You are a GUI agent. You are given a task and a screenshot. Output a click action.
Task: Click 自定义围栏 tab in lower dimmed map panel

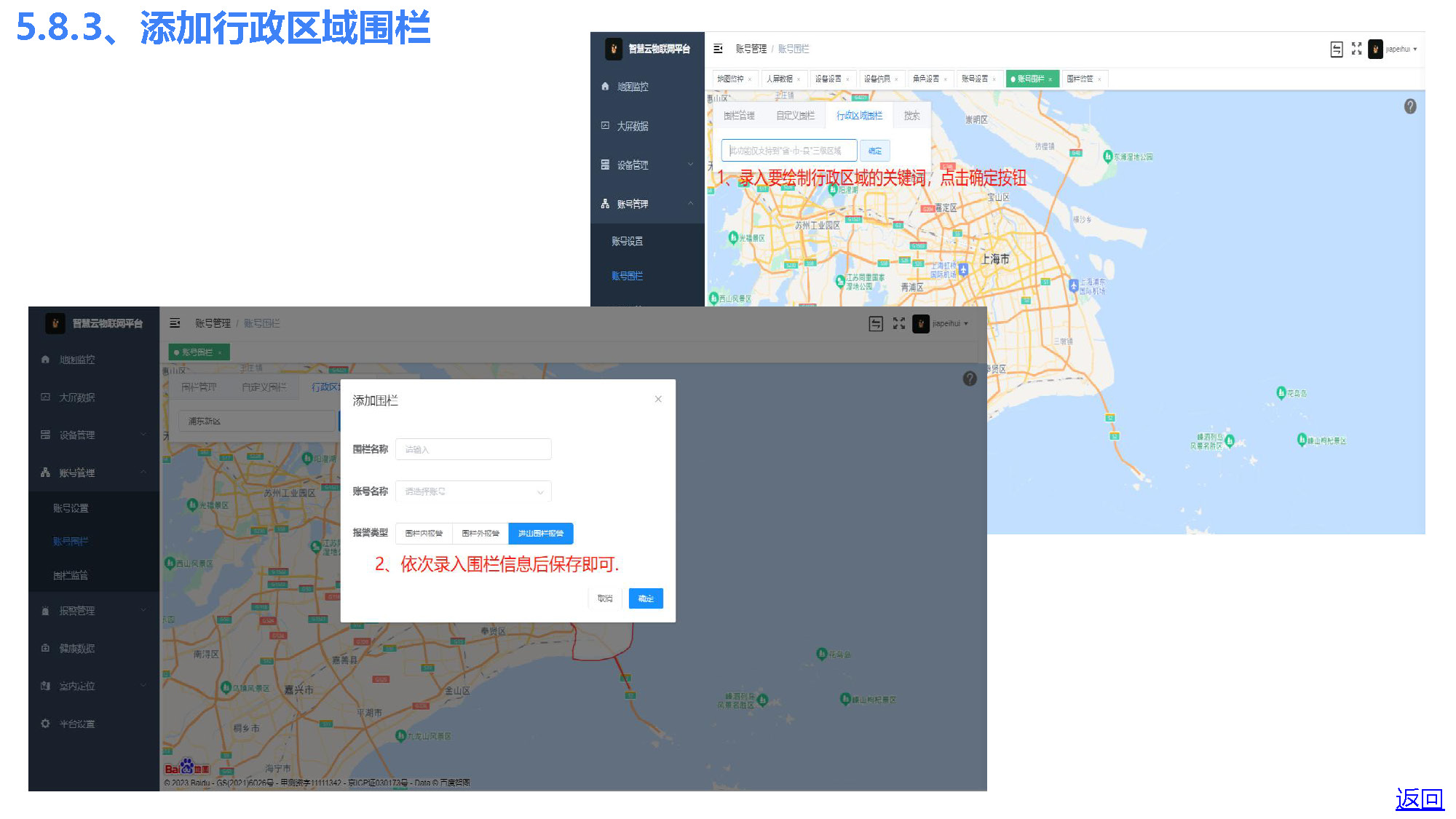[x=264, y=387]
